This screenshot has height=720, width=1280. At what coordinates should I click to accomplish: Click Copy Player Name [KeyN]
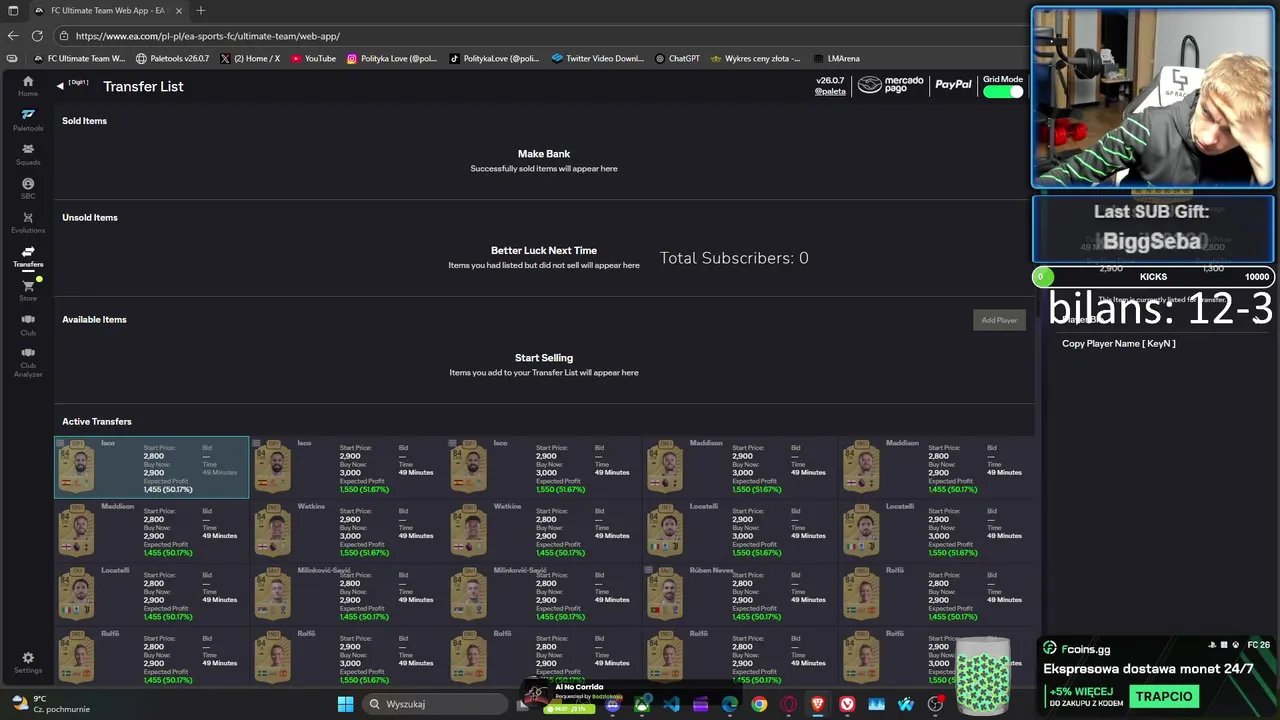pyautogui.click(x=1118, y=343)
